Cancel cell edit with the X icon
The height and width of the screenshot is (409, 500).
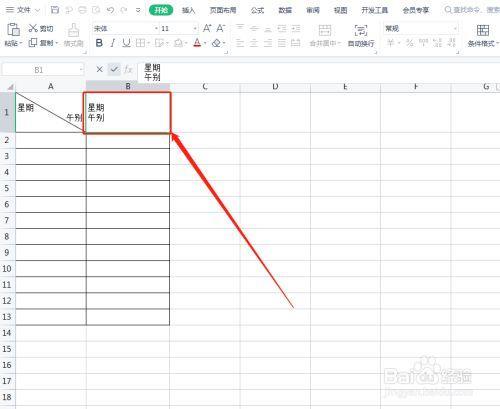pos(99,69)
